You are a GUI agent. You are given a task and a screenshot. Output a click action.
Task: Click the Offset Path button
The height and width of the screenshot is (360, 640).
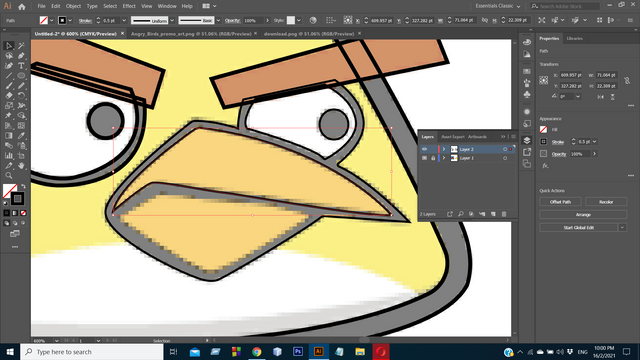(560, 202)
